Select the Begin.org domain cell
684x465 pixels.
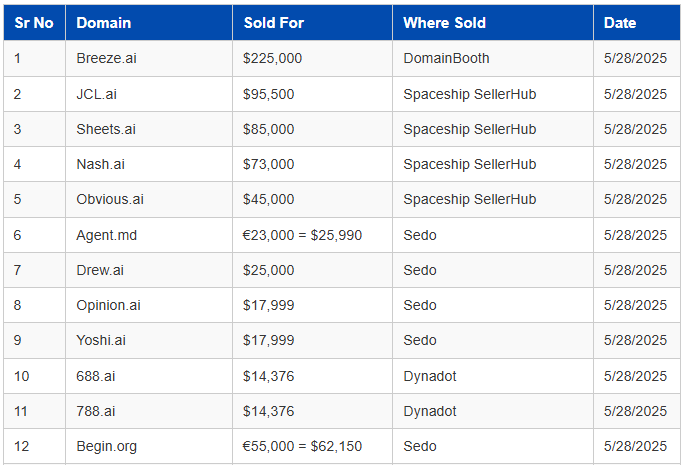pos(106,446)
